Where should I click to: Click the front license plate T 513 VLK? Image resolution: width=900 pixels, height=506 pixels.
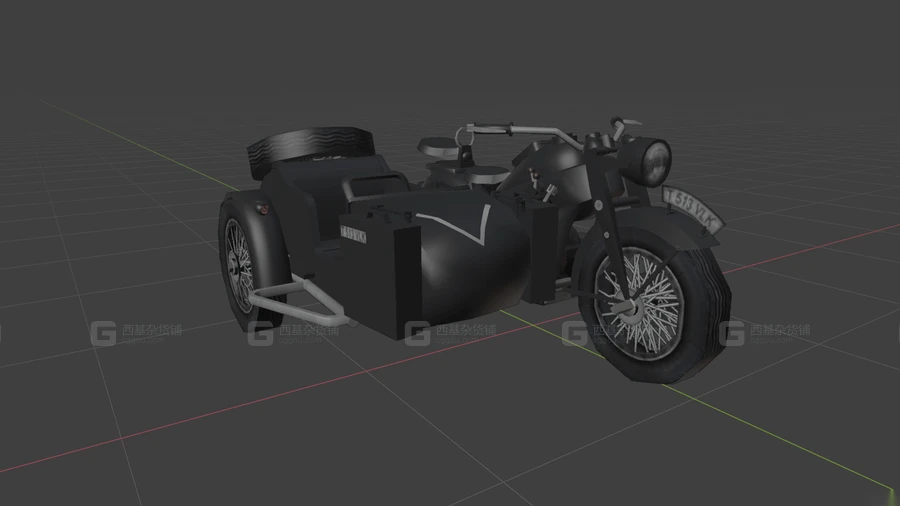tap(692, 209)
